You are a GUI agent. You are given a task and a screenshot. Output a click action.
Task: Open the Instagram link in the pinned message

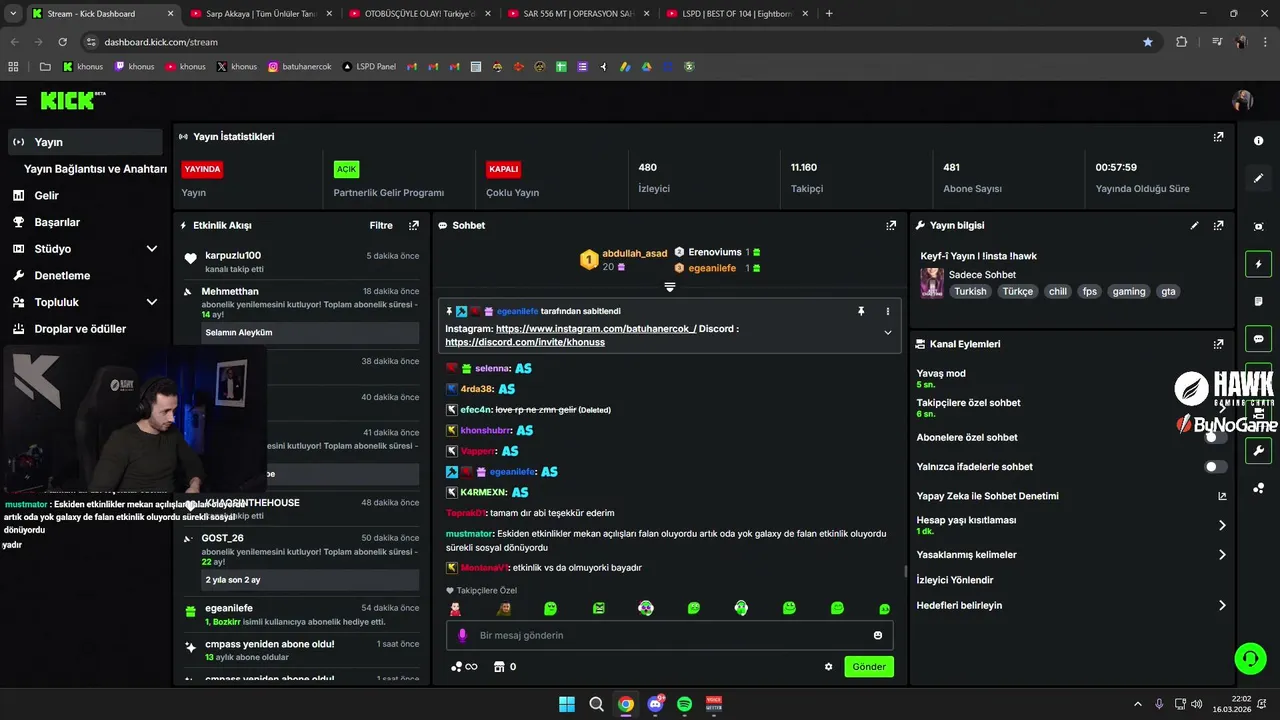tap(596, 329)
